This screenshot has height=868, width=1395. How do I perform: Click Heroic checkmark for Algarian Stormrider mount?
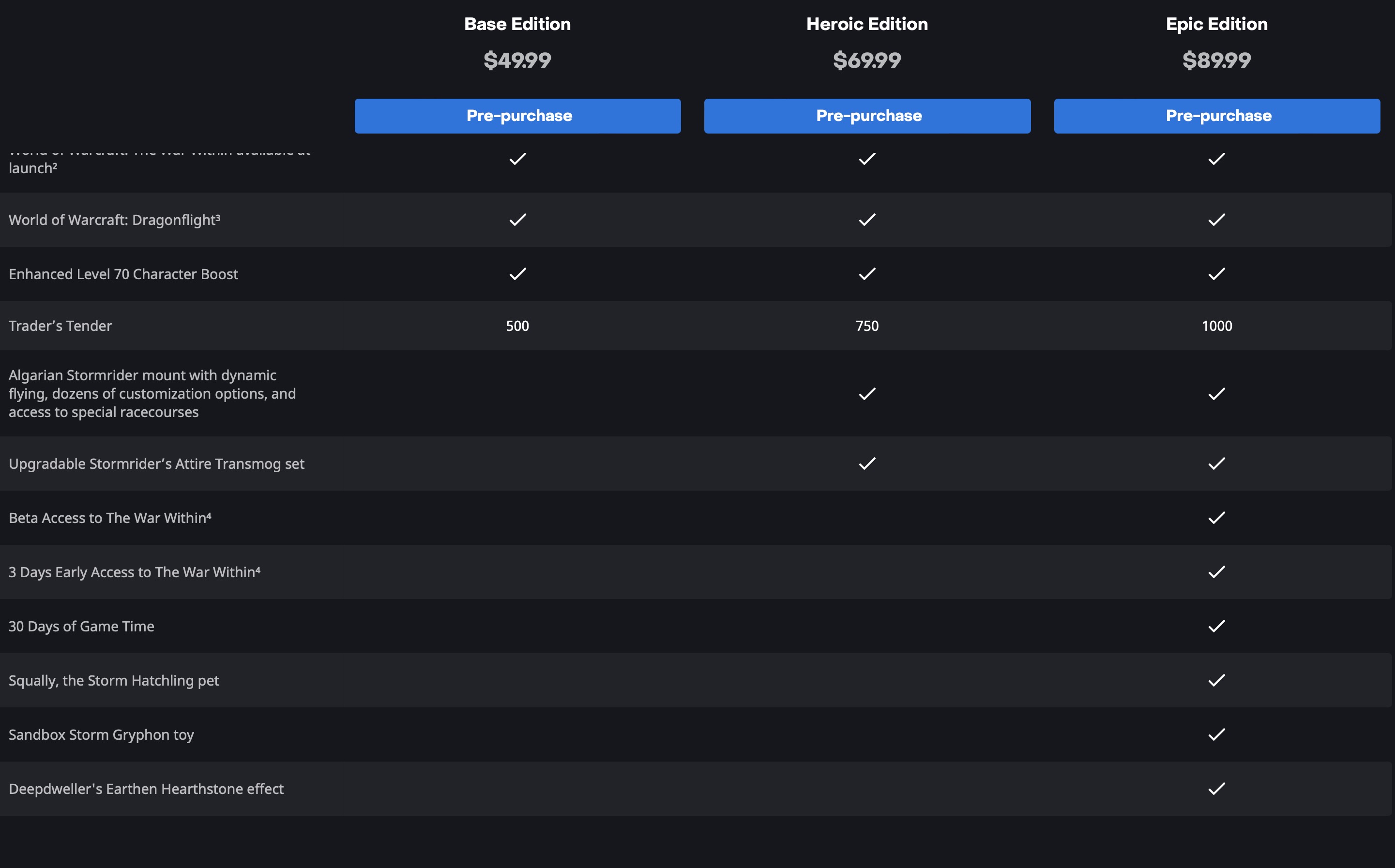[x=867, y=394]
